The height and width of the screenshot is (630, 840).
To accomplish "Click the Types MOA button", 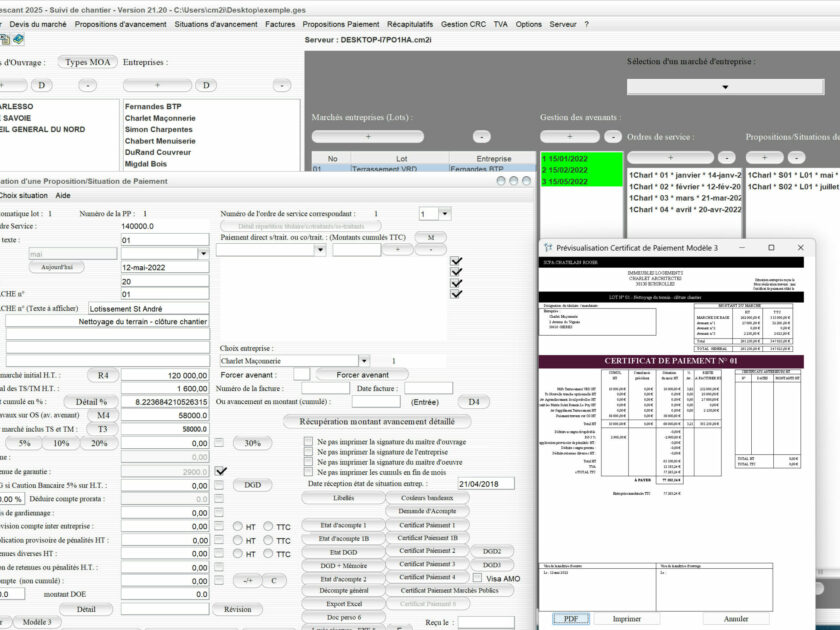I will (87, 62).
